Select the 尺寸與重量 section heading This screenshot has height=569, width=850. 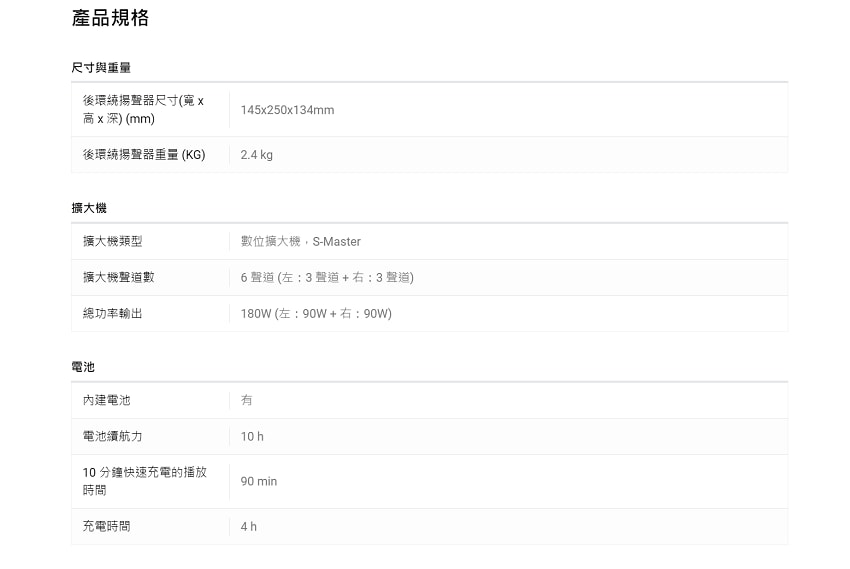pyautogui.click(x=101, y=67)
